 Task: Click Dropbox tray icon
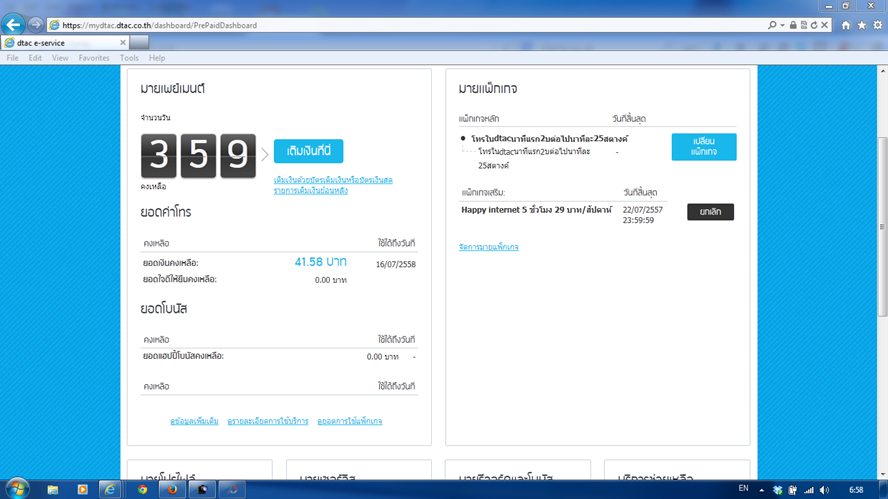(x=778, y=490)
